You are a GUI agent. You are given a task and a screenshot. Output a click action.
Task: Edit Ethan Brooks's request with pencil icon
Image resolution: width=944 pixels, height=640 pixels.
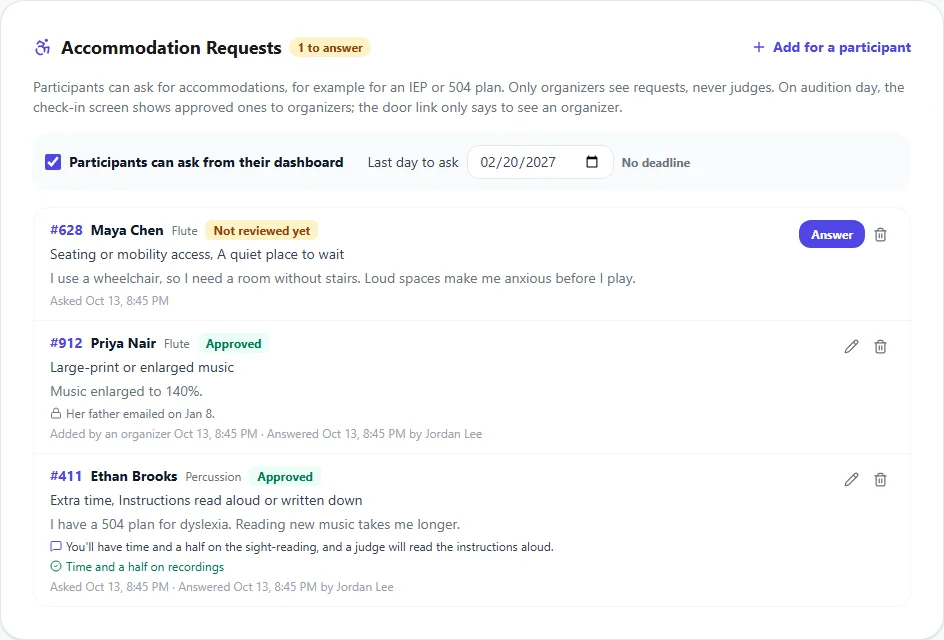coord(851,479)
